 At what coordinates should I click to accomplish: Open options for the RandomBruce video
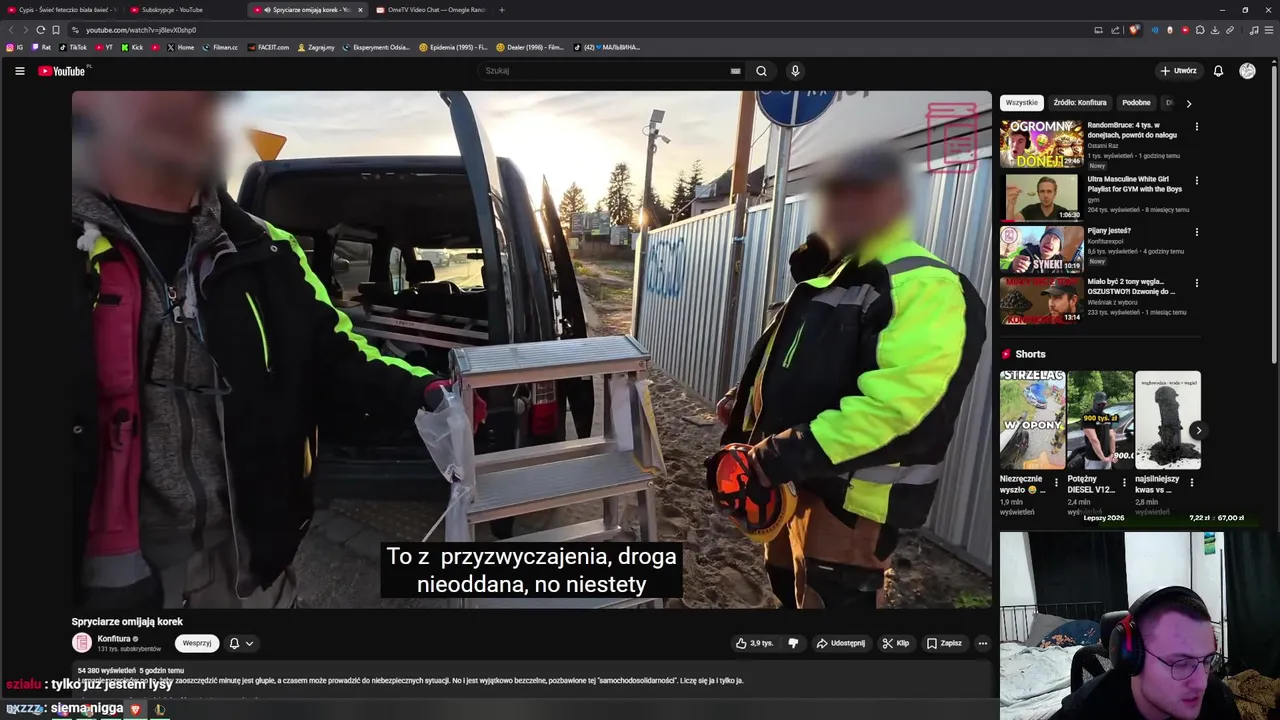1196,127
